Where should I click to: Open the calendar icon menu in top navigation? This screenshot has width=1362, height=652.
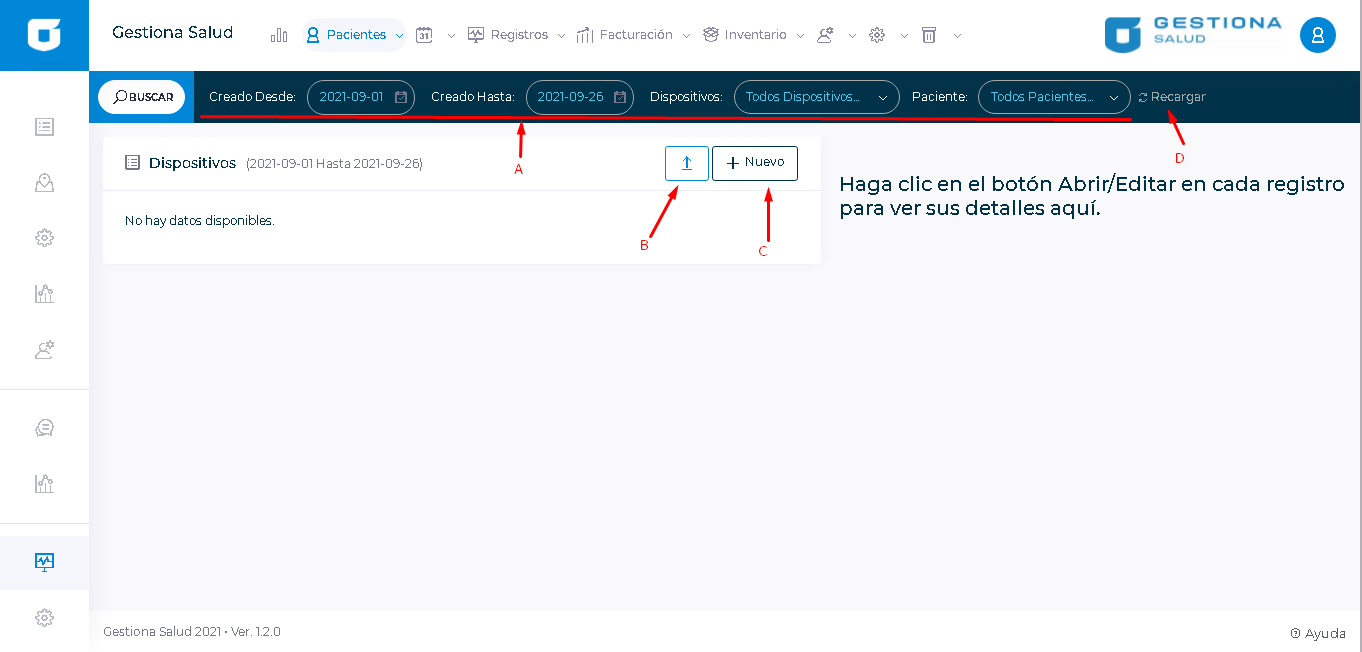click(x=425, y=35)
